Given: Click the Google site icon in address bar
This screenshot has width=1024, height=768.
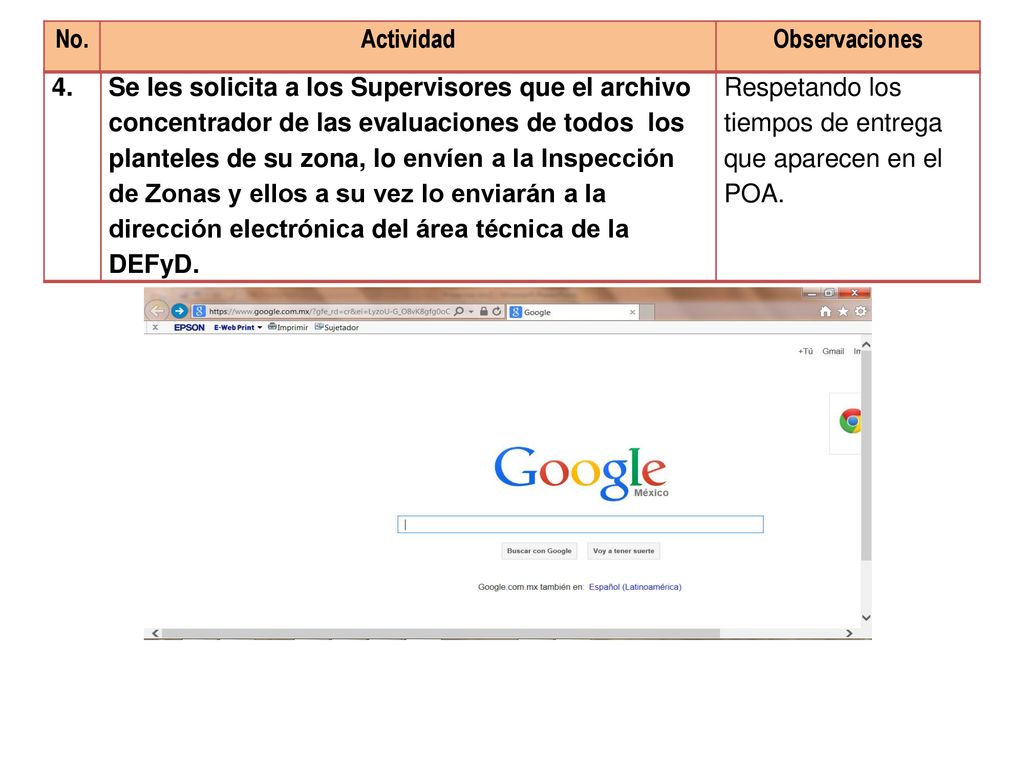Looking at the screenshot, I should 199,312.
